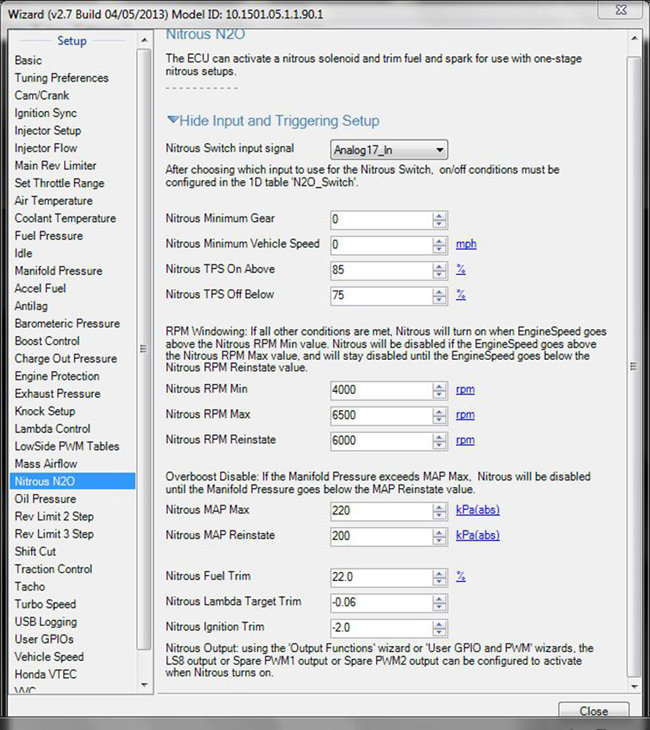
Task: Adjust Nitrous MAP Reinstate stepper
Action: (x=440, y=537)
